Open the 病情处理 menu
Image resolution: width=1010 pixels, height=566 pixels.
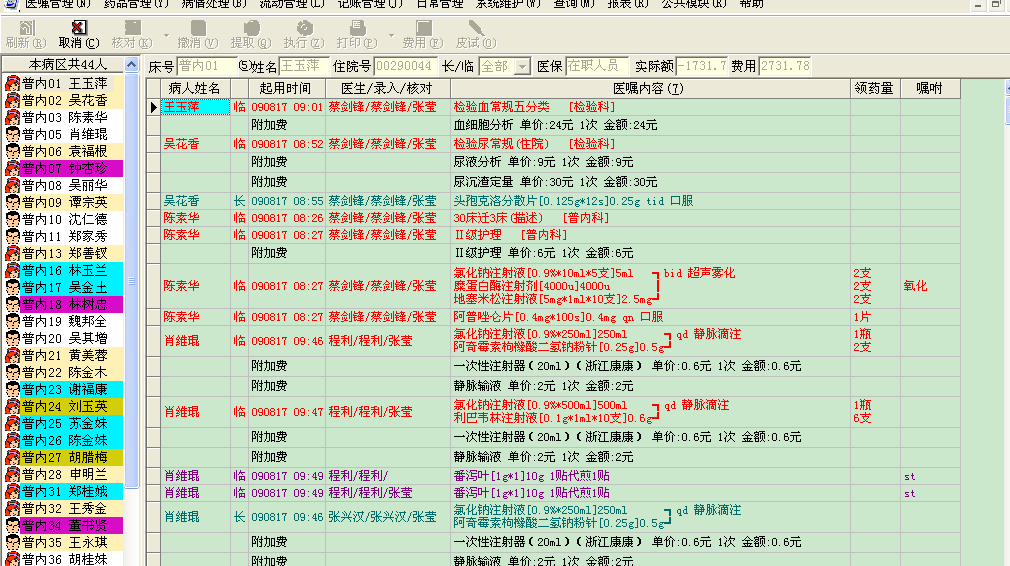[214, 4]
